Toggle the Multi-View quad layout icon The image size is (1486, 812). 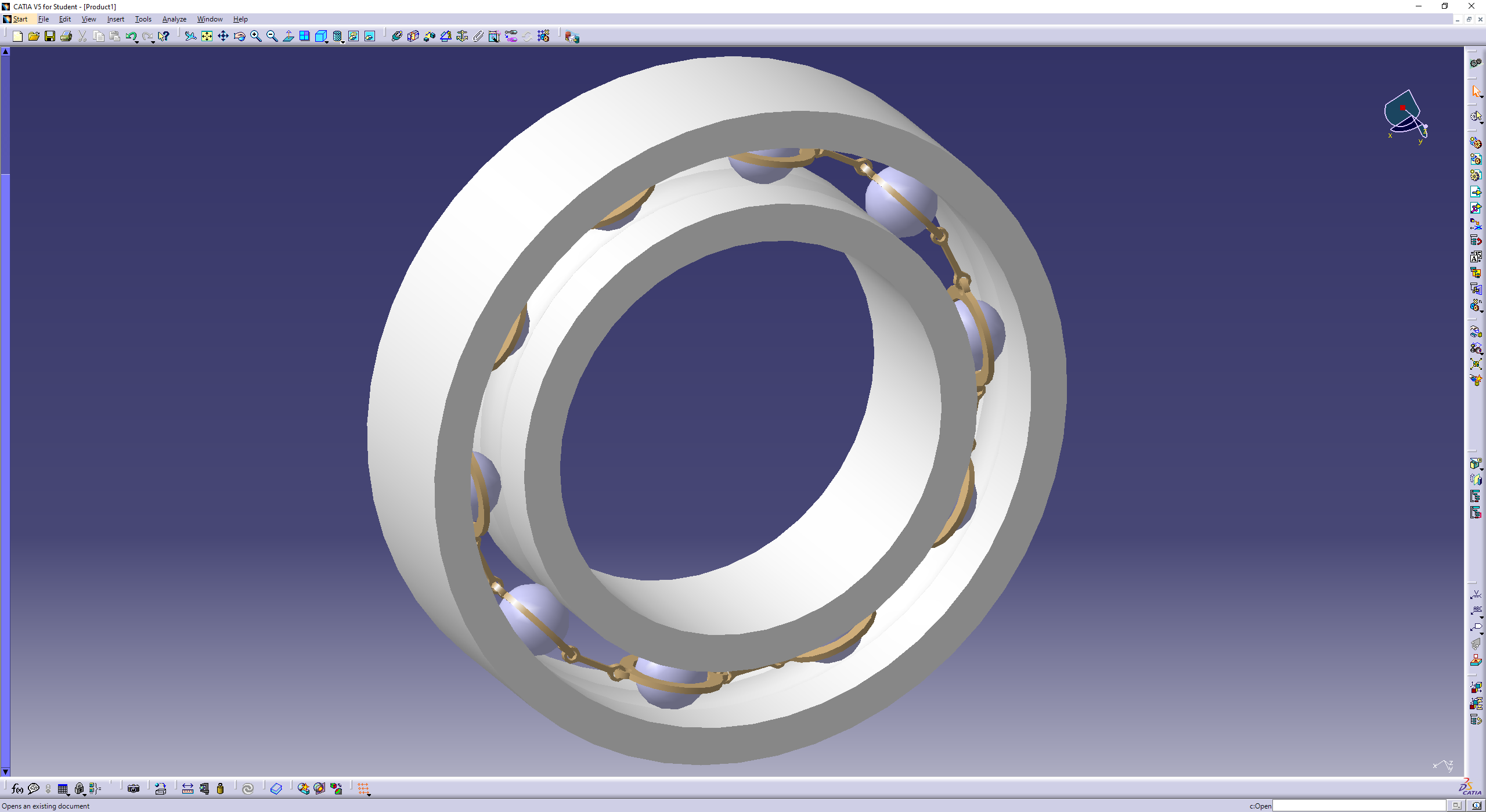tap(304, 37)
